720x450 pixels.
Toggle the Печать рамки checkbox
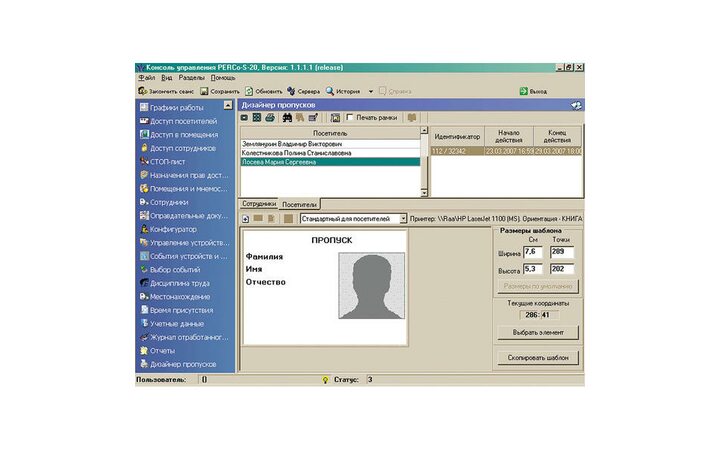349,117
